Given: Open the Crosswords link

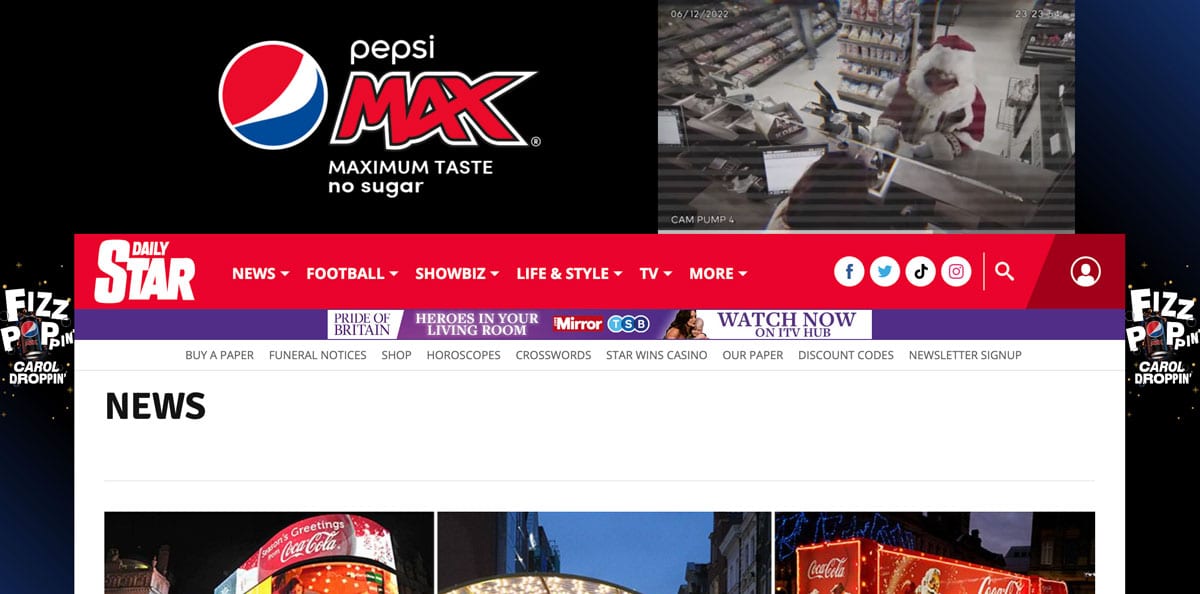Looking at the screenshot, I should coord(553,355).
